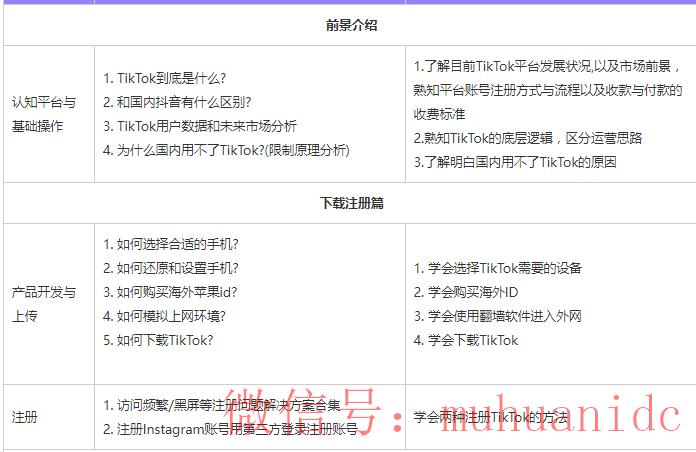Click 2. 如何还原和设置手机?
The width and height of the screenshot is (696, 452).
171,268
